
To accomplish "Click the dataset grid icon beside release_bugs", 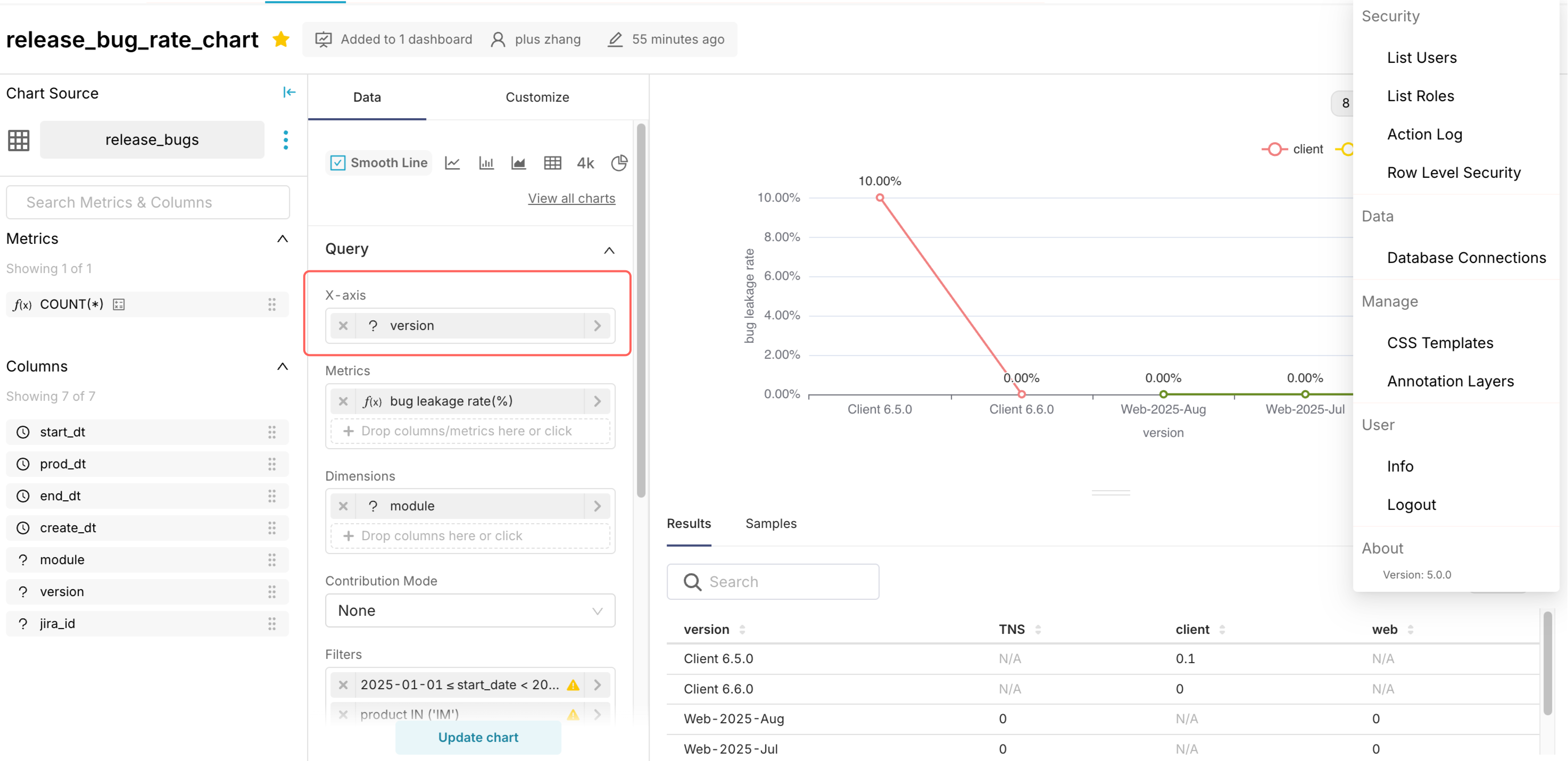I will (19, 140).
